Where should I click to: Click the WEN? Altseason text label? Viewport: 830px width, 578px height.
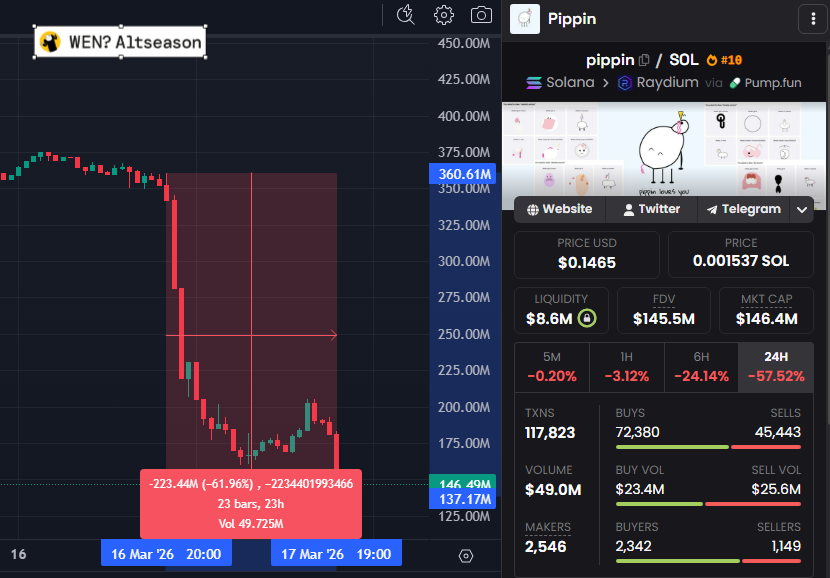point(135,42)
